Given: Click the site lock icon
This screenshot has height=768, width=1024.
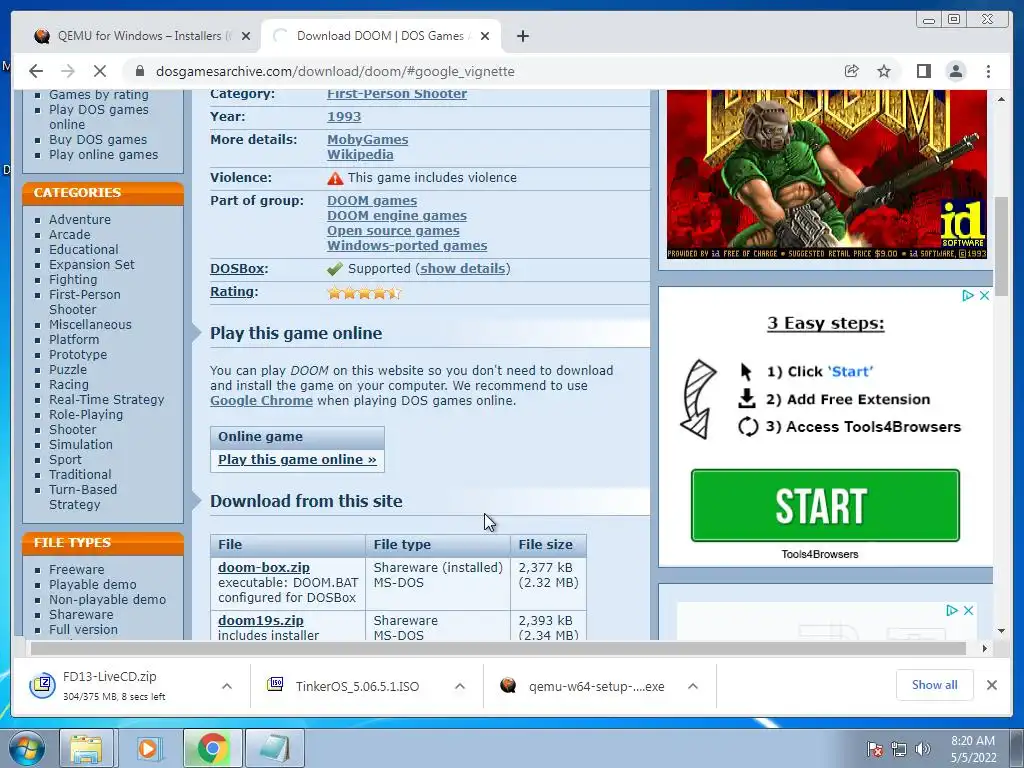Looking at the screenshot, I should point(138,71).
